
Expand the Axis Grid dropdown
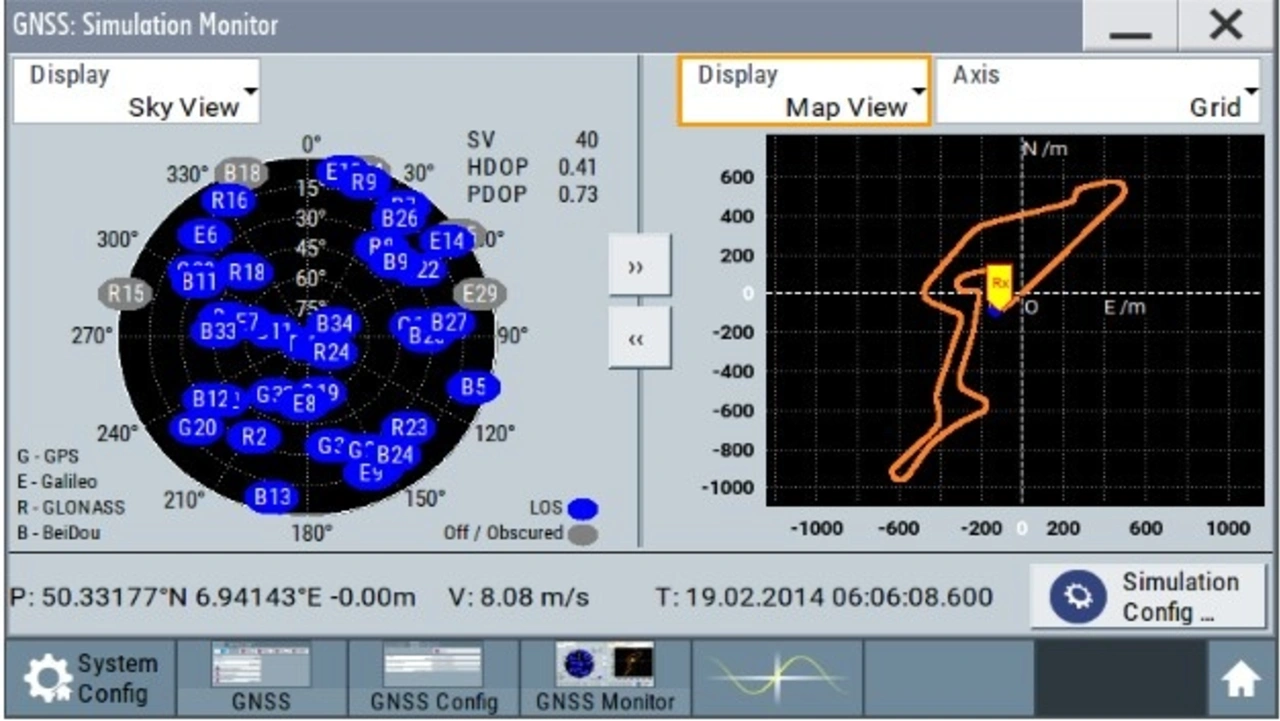pos(1097,91)
